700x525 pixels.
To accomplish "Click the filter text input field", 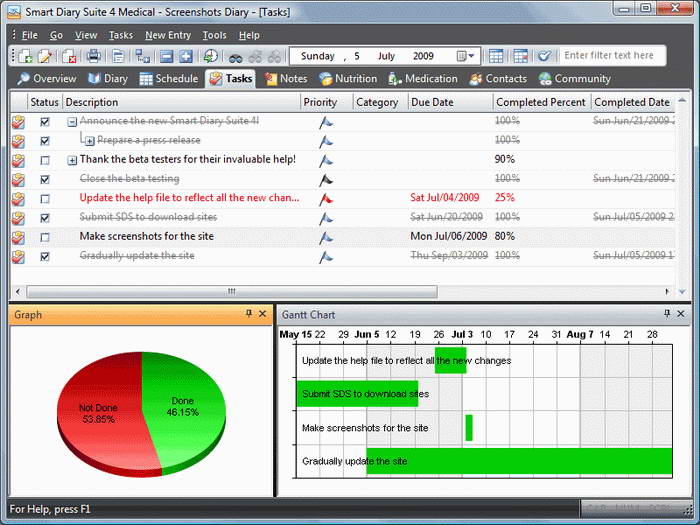I will tap(612, 56).
